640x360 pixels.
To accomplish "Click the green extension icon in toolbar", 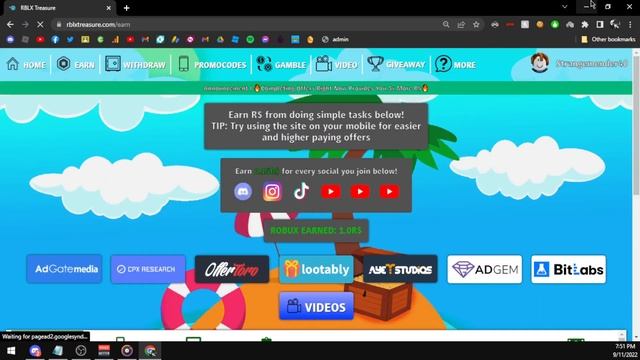I will click(x=555, y=24).
